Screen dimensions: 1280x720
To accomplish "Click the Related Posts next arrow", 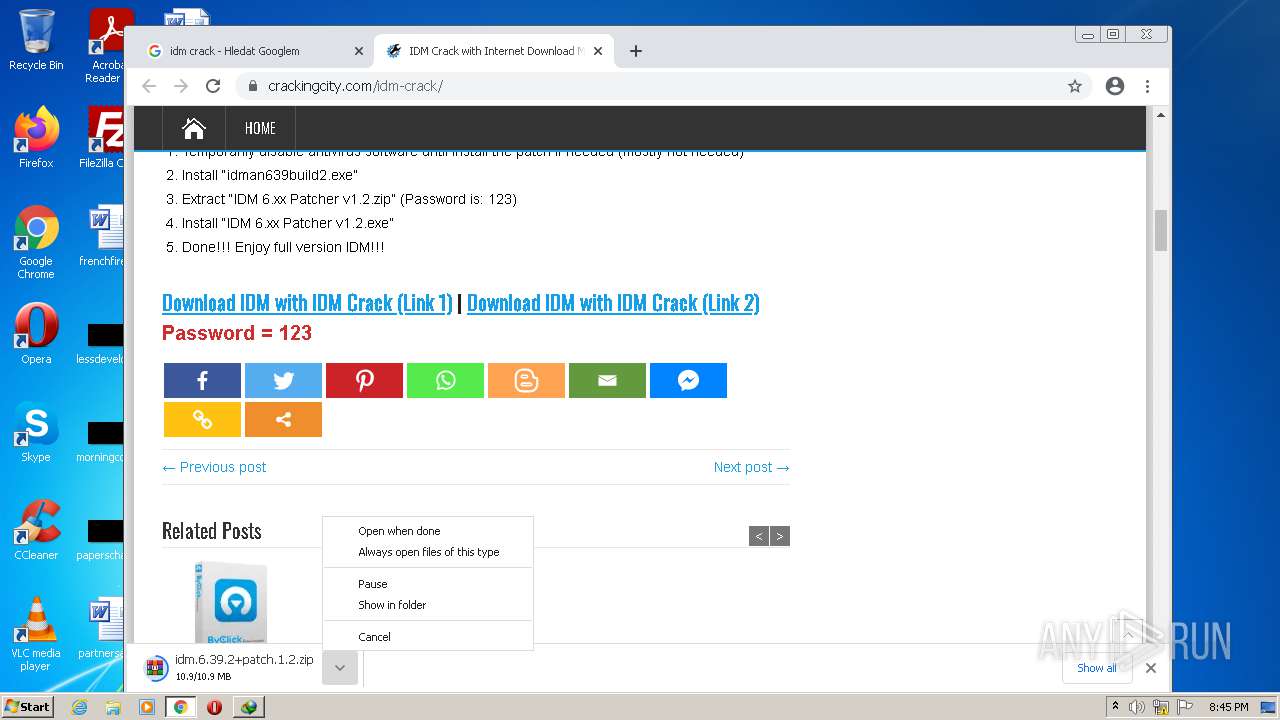I will click(x=780, y=536).
